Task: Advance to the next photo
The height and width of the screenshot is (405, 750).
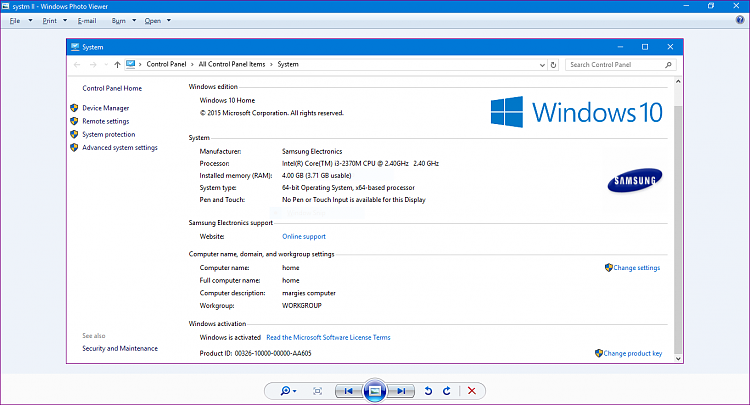Action: [401, 391]
